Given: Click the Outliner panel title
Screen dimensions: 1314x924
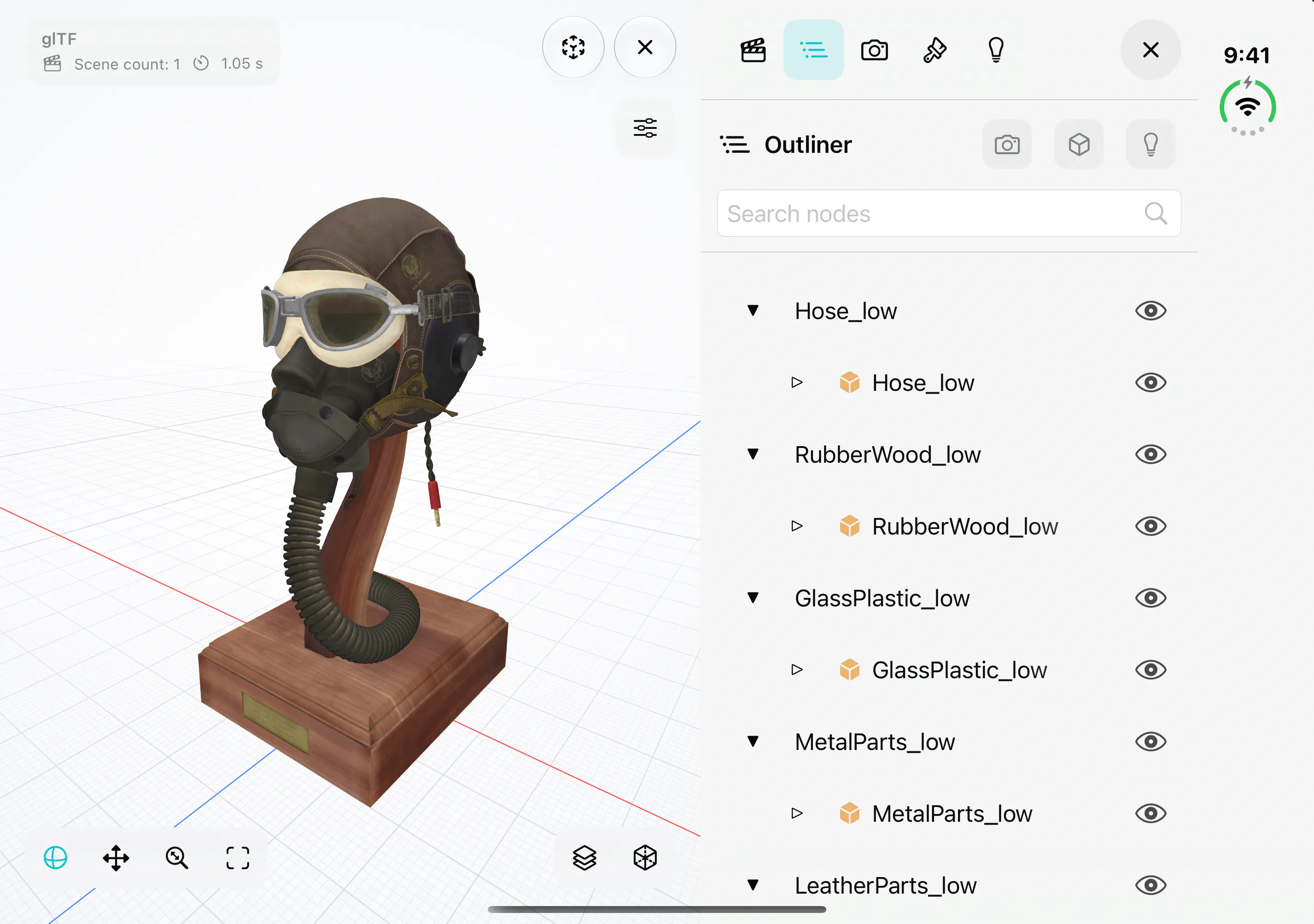Looking at the screenshot, I should (x=807, y=144).
